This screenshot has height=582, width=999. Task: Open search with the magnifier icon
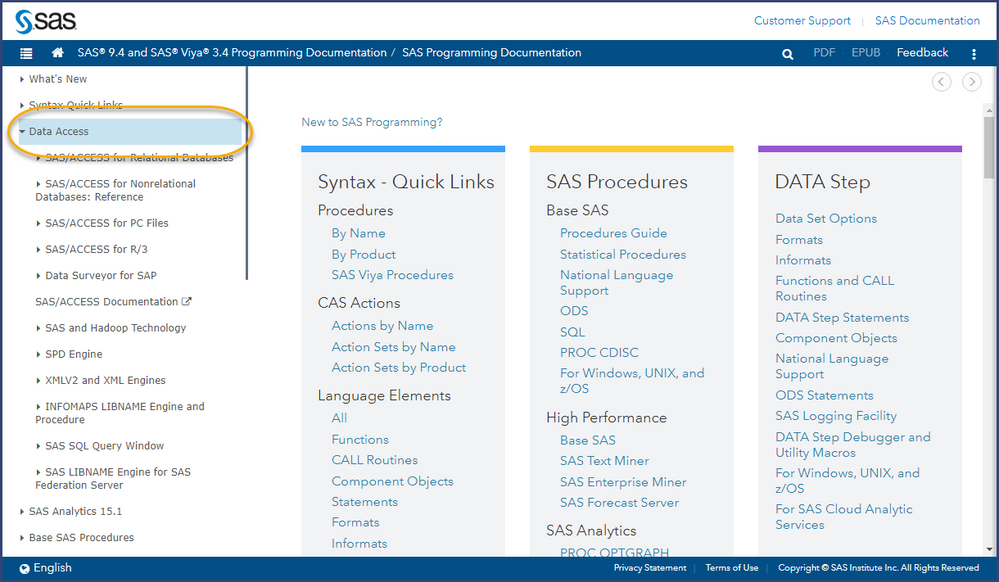click(x=787, y=54)
